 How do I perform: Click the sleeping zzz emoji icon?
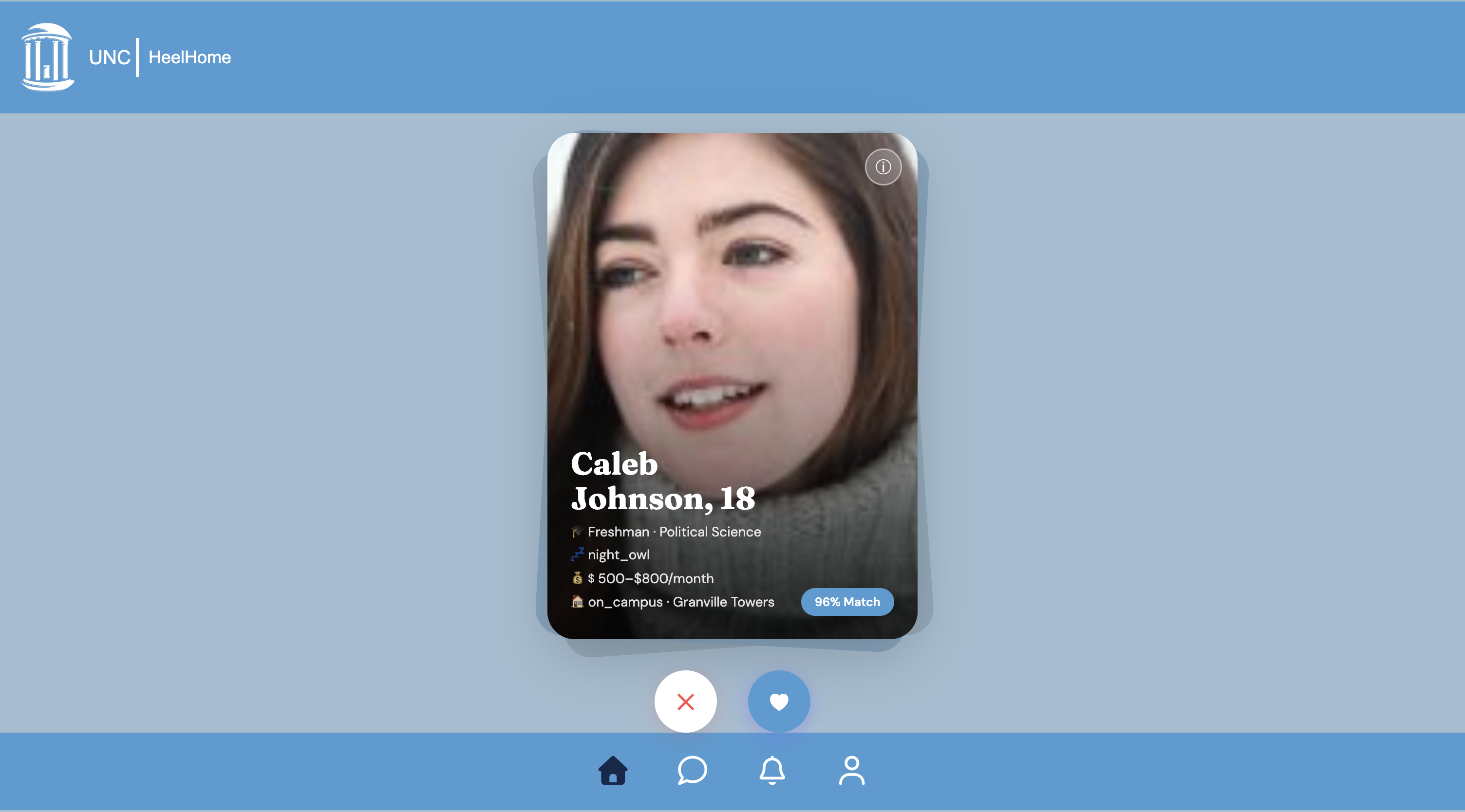(x=577, y=554)
